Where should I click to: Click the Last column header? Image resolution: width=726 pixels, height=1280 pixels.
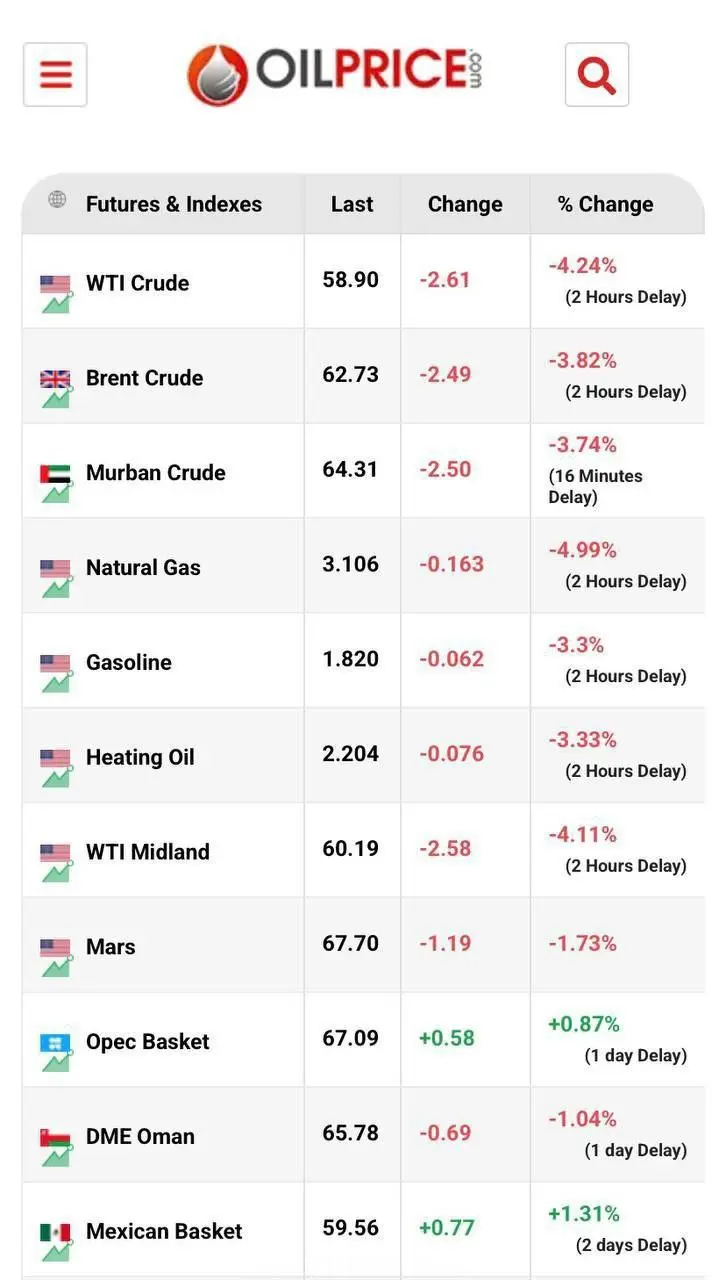[x=352, y=204]
